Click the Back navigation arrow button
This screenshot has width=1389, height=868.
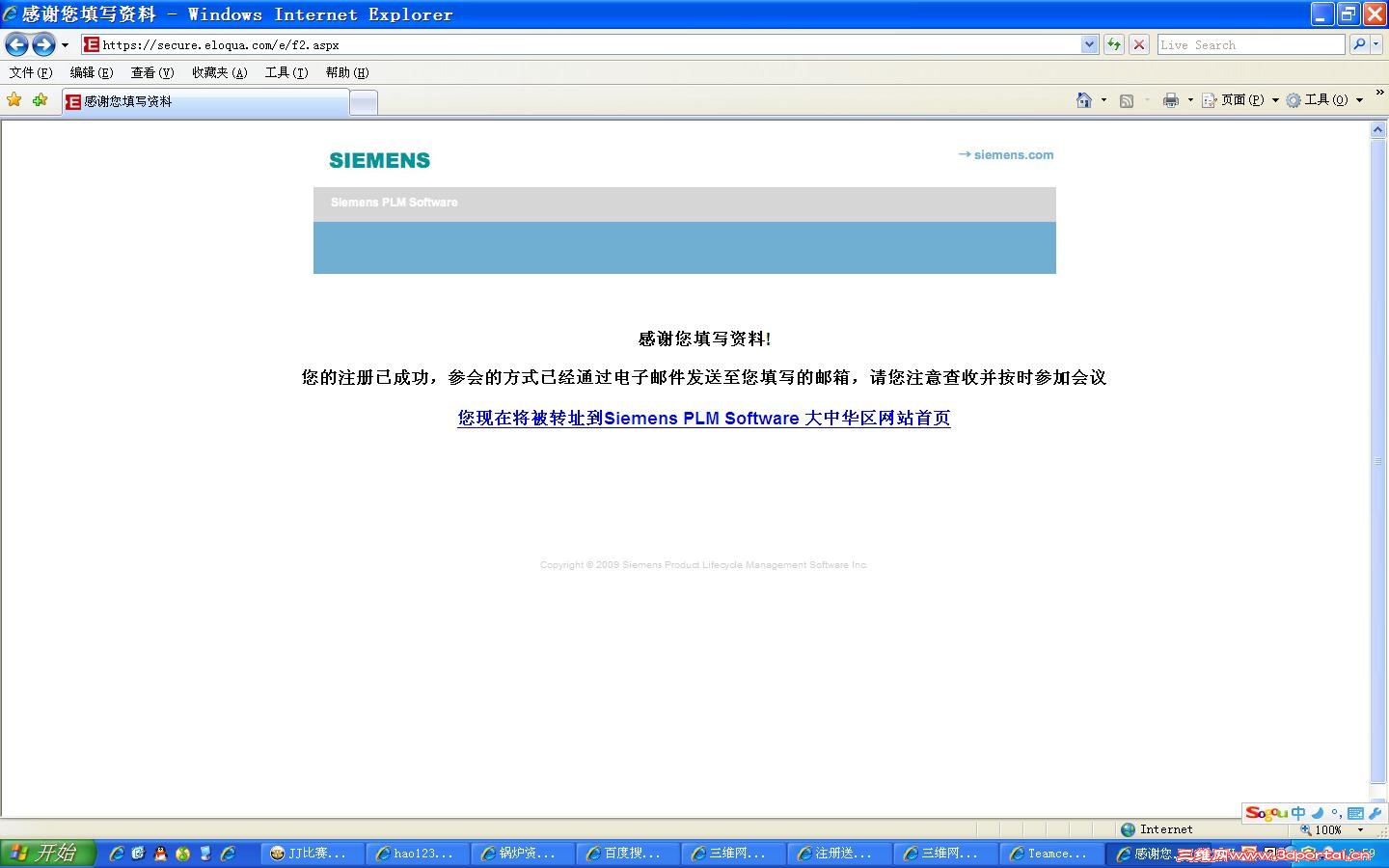coord(16,44)
